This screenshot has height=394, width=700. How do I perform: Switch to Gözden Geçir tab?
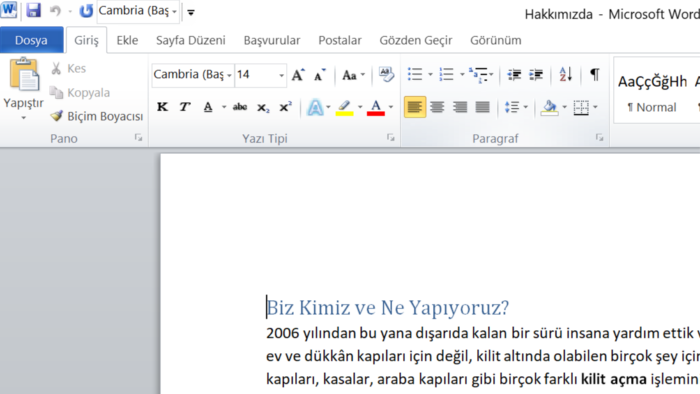pyautogui.click(x=416, y=40)
